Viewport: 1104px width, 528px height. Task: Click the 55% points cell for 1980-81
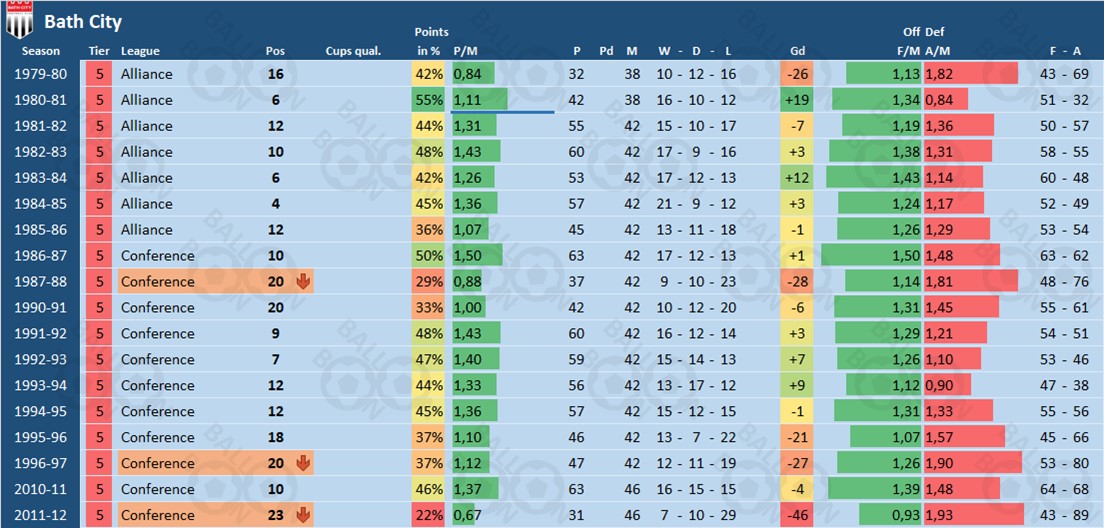(429, 100)
